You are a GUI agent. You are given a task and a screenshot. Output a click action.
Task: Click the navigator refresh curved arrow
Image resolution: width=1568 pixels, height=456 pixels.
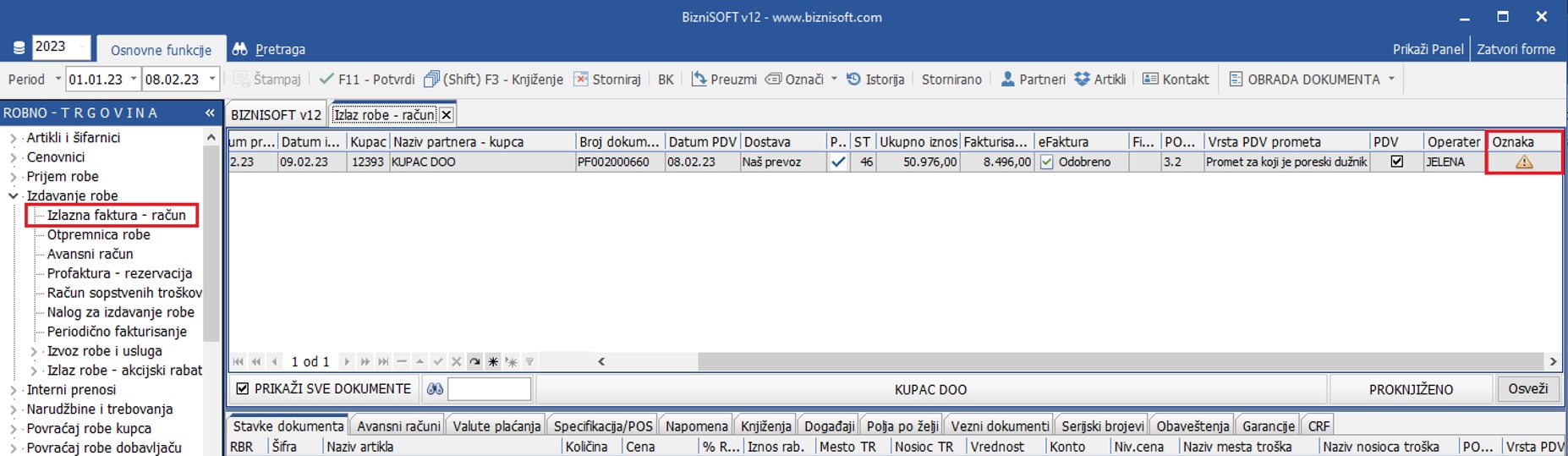tap(474, 361)
